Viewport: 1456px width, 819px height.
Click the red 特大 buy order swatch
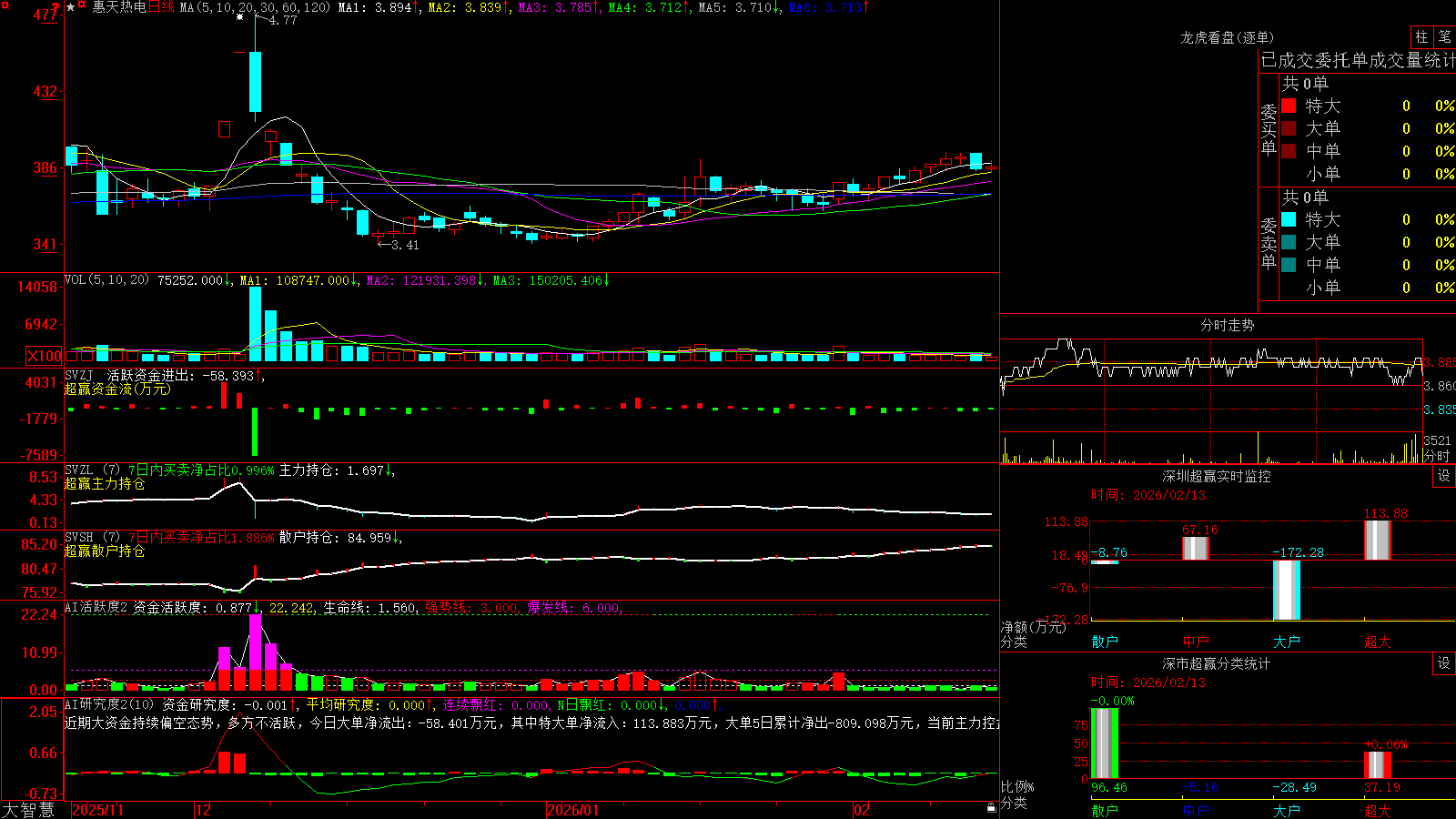point(1289,106)
